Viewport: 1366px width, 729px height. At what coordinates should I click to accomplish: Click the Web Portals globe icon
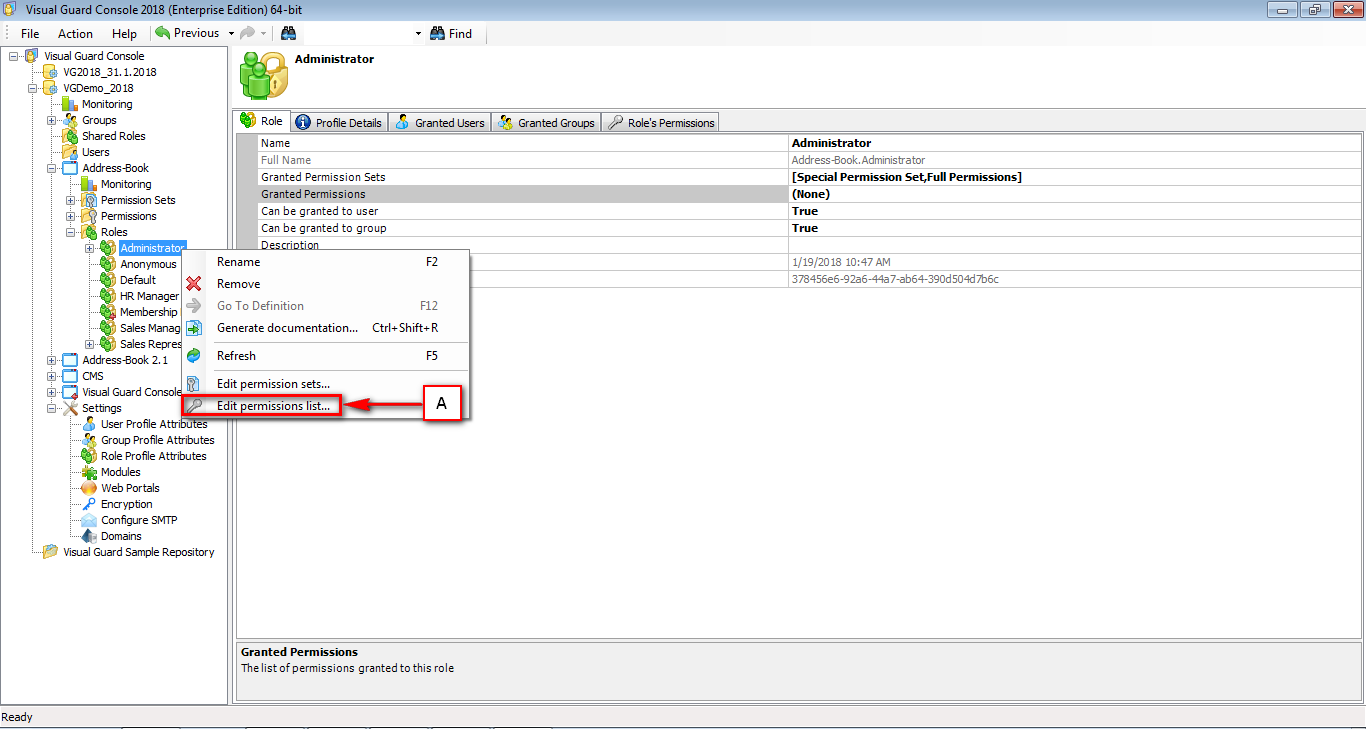(x=87, y=487)
